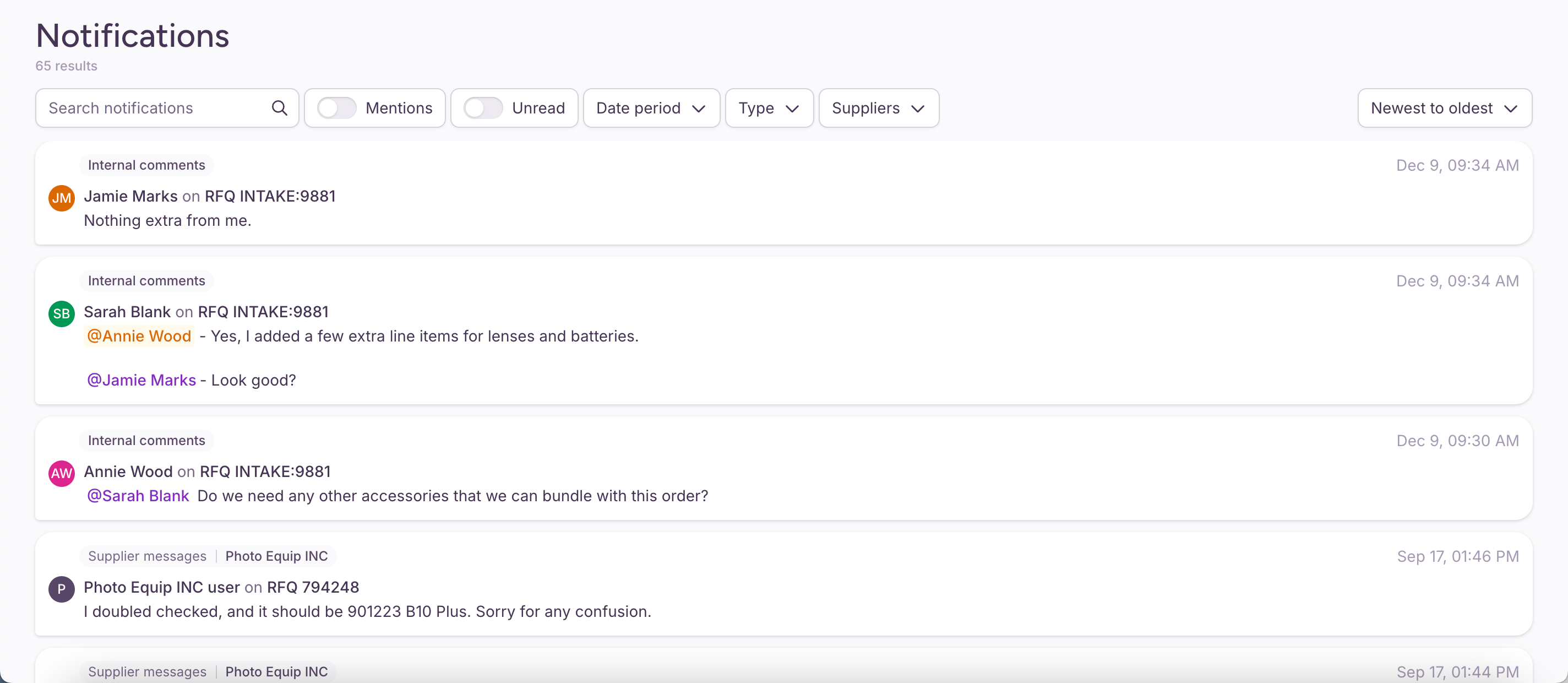
Task: Open the Date period dropdown
Action: pos(651,109)
